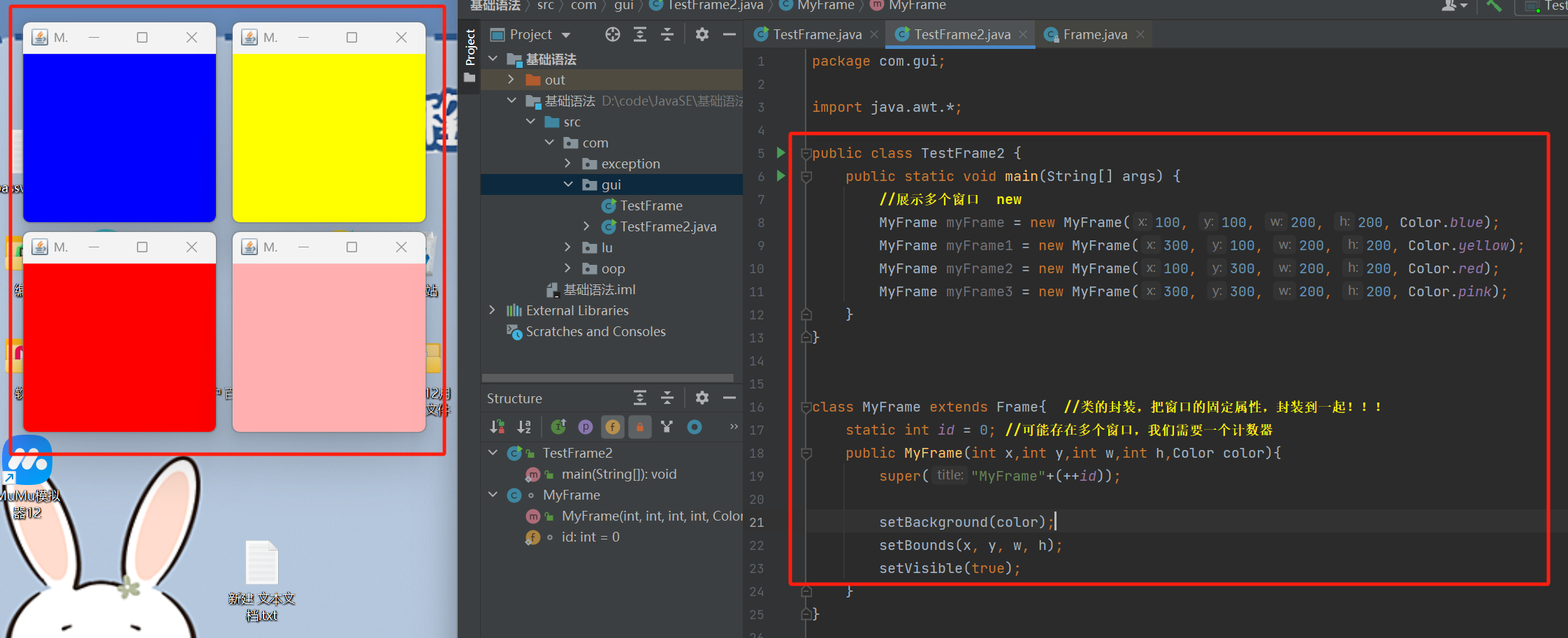The width and height of the screenshot is (1568, 638).
Task: Place cursor on setBounds(x, y, w, h) line
Action: click(970, 545)
